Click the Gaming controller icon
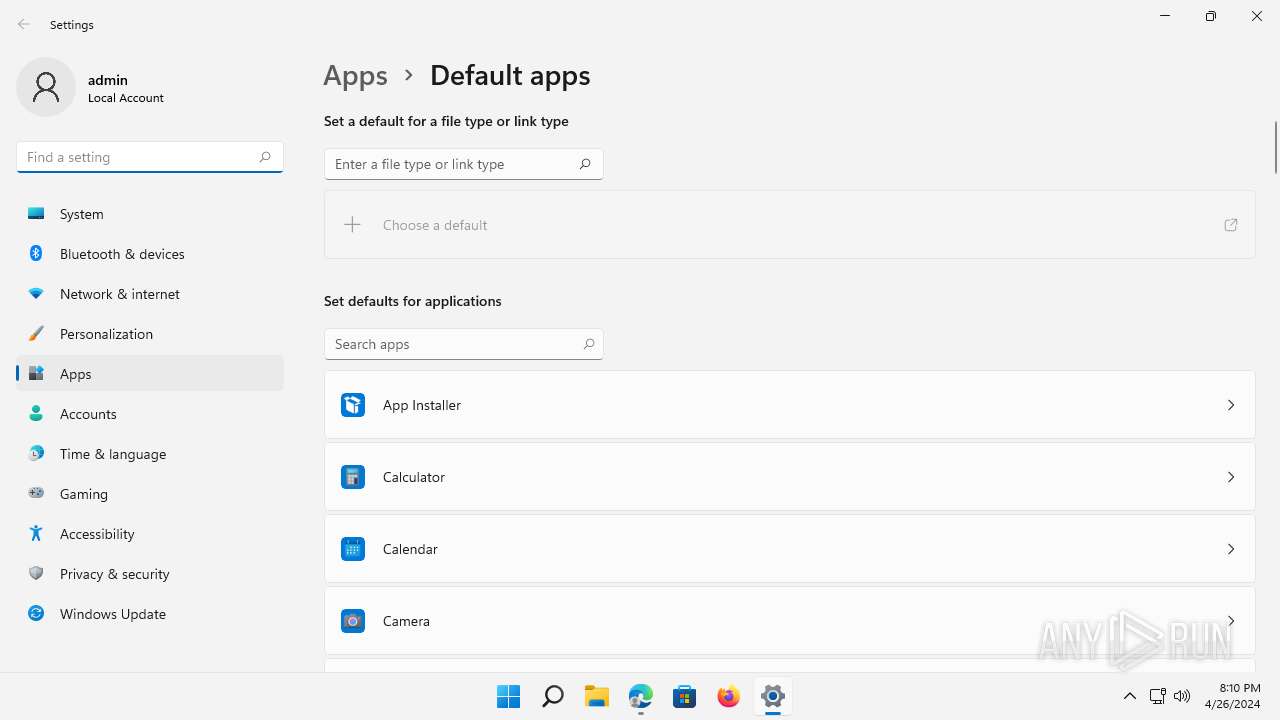1280x720 pixels. point(36,493)
